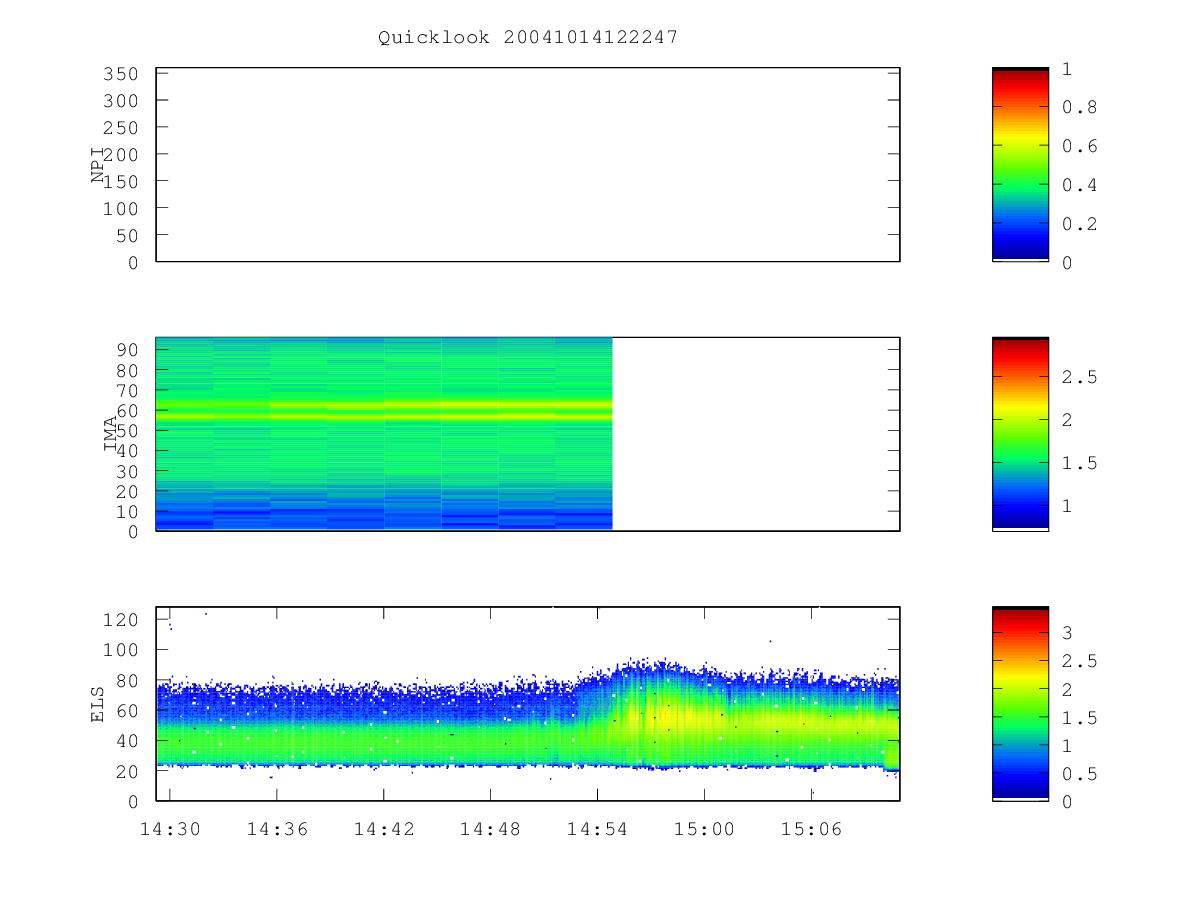The width and height of the screenshot is (1200, 900).
Task: Click the NPI color bar scale
Action: [1020, 165]
